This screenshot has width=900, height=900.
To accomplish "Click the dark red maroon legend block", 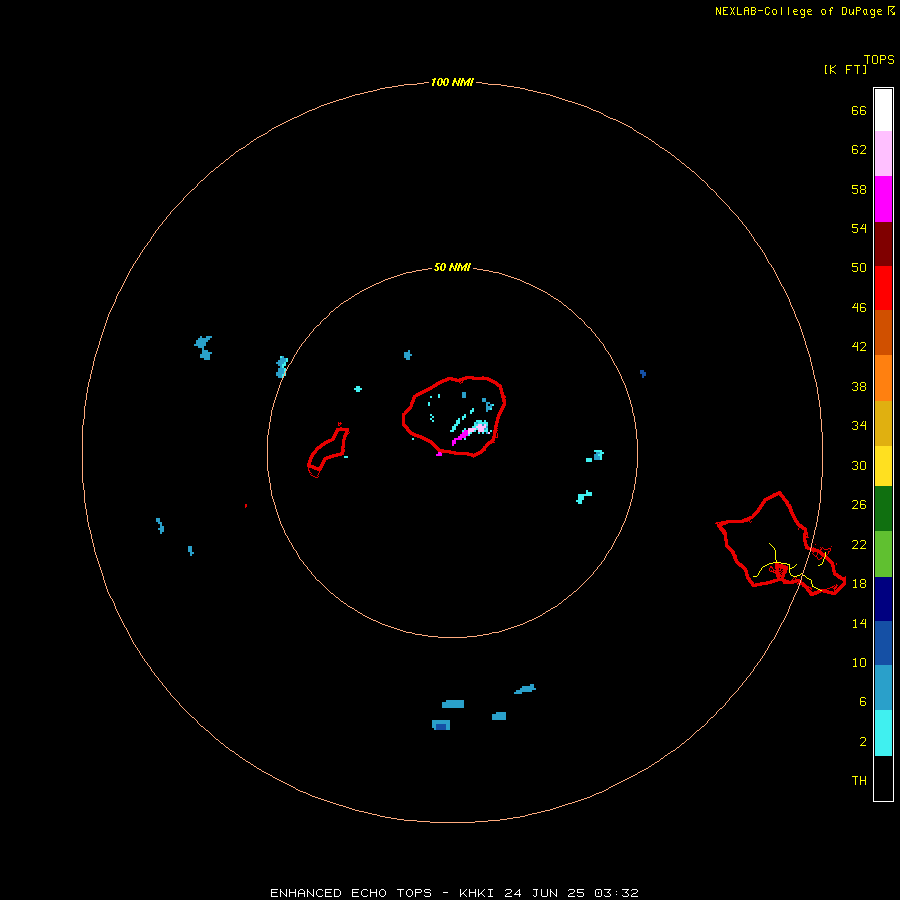I will pyautogui.click(x=883, y=244).
